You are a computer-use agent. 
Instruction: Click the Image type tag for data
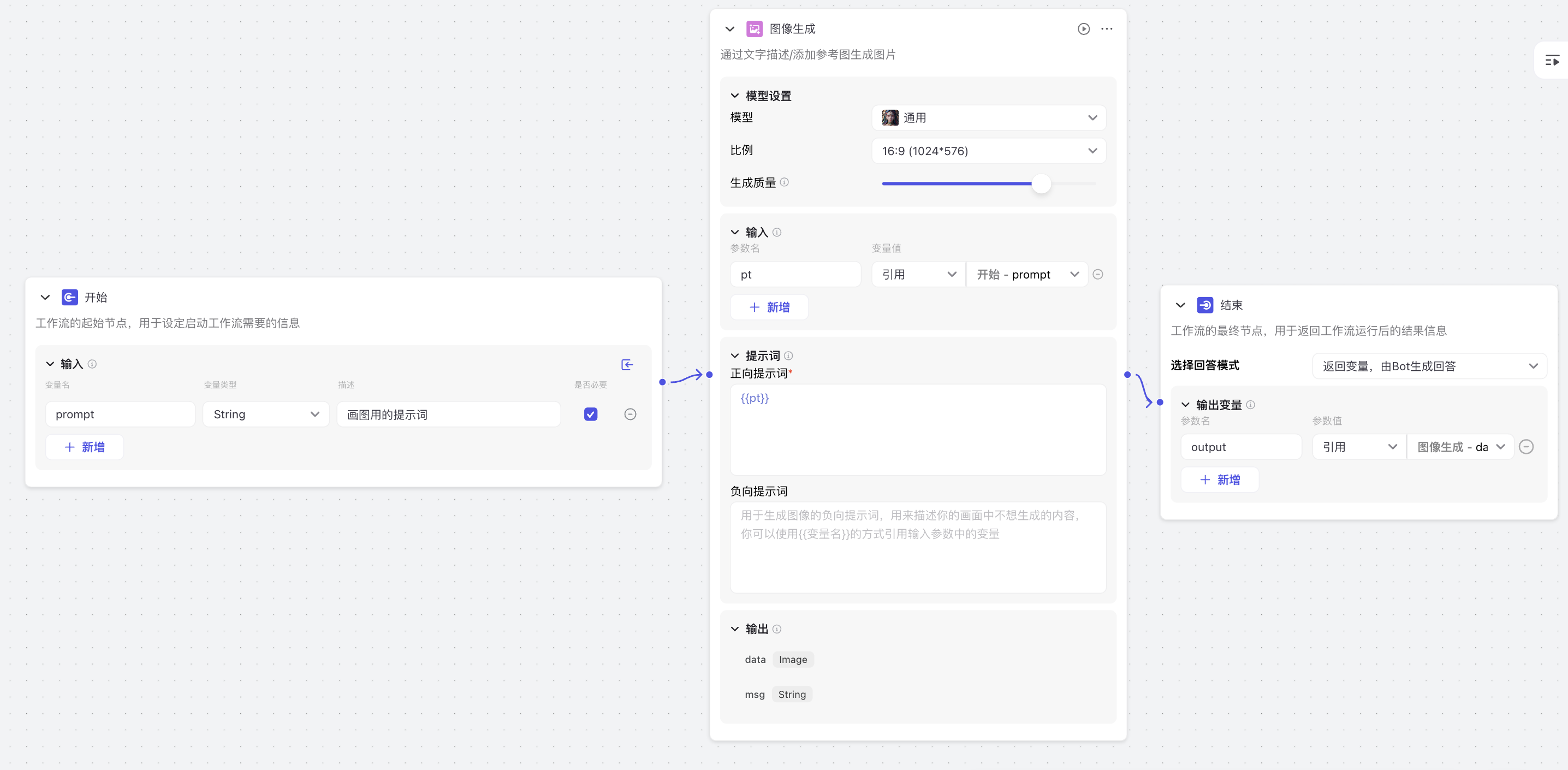click(793, 659)
